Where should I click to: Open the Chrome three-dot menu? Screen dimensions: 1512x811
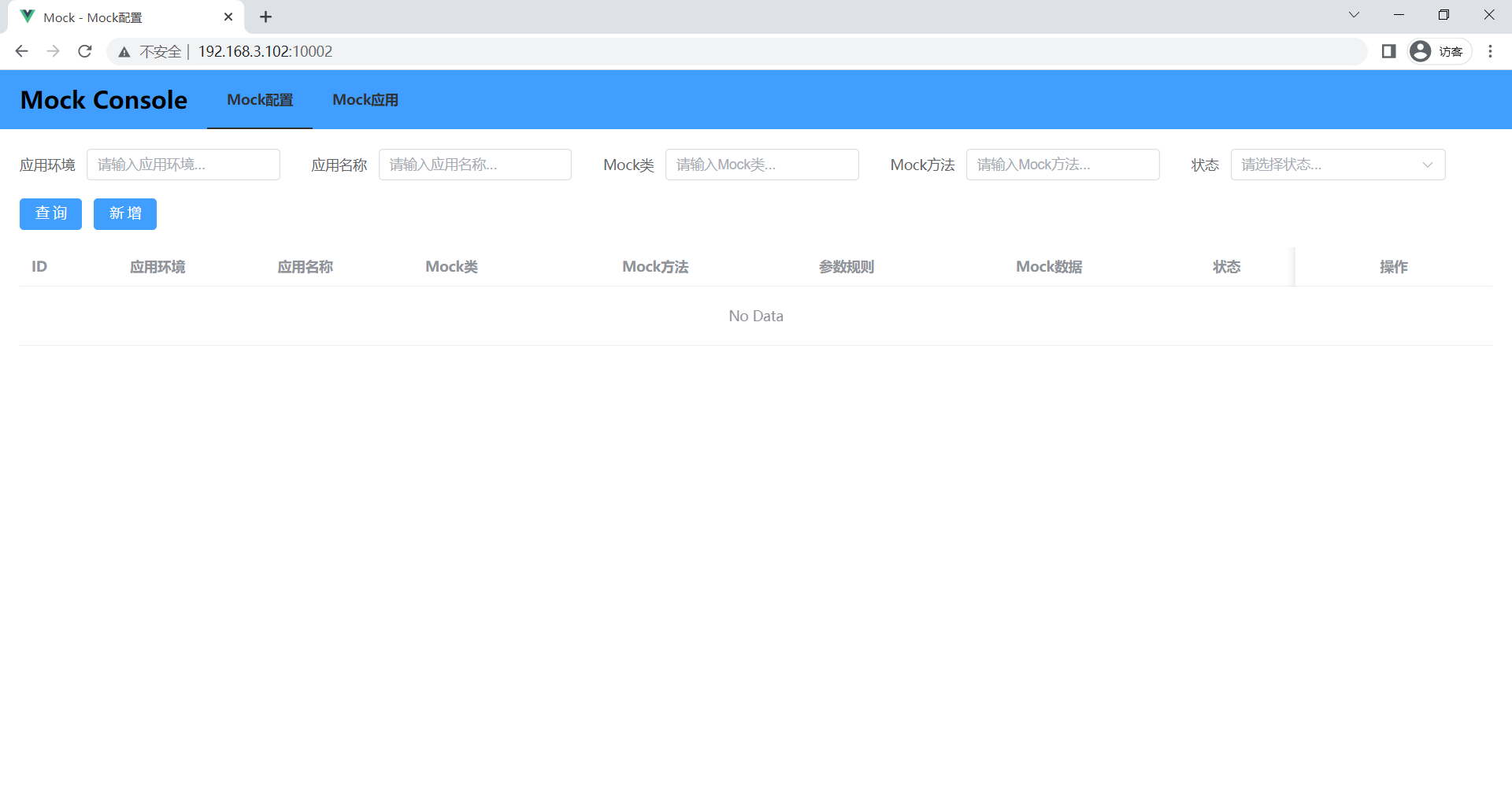click(x=1490, y=51)
